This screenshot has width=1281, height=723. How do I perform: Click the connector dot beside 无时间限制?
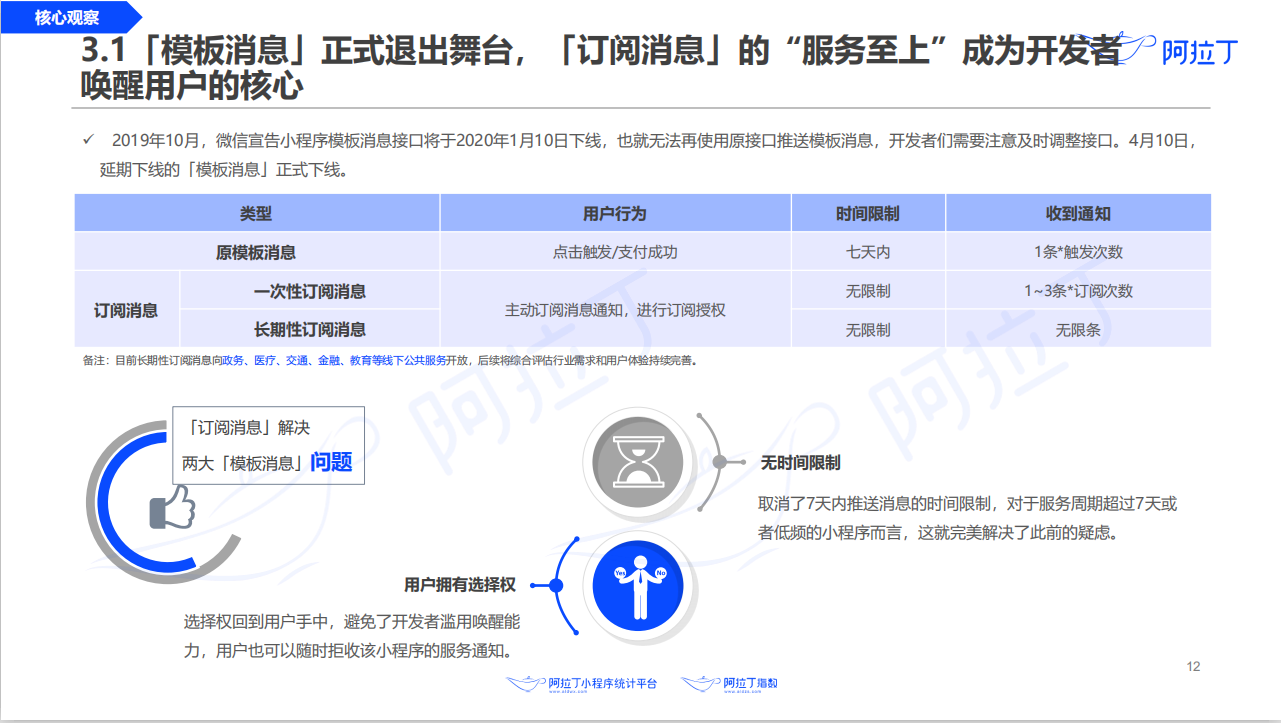pyautogui.click(x=719, y=462)
